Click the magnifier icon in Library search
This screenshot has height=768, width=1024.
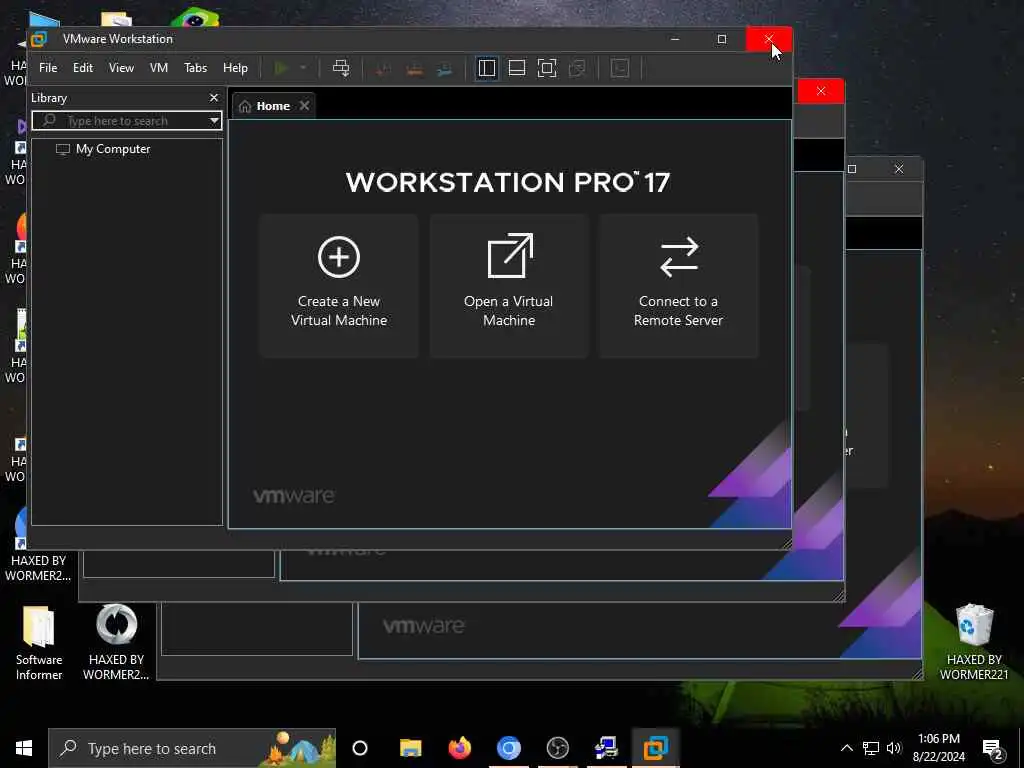pyautogui.click(x=49, y=120)
